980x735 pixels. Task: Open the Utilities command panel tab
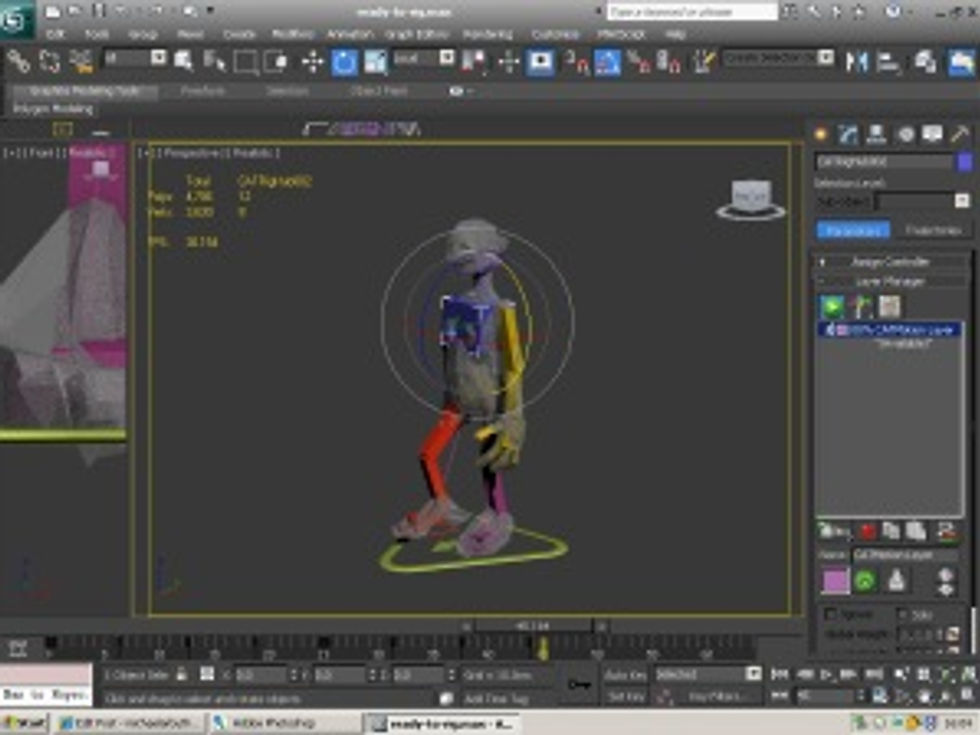click(x=959, y=134)
